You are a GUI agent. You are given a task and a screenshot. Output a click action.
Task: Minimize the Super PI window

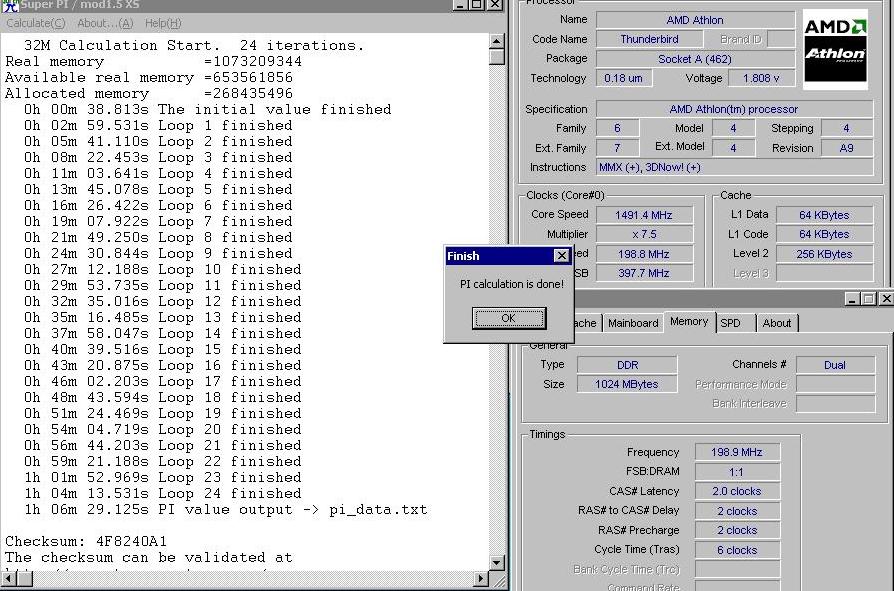pyautogui.click(x=461, y=5)
